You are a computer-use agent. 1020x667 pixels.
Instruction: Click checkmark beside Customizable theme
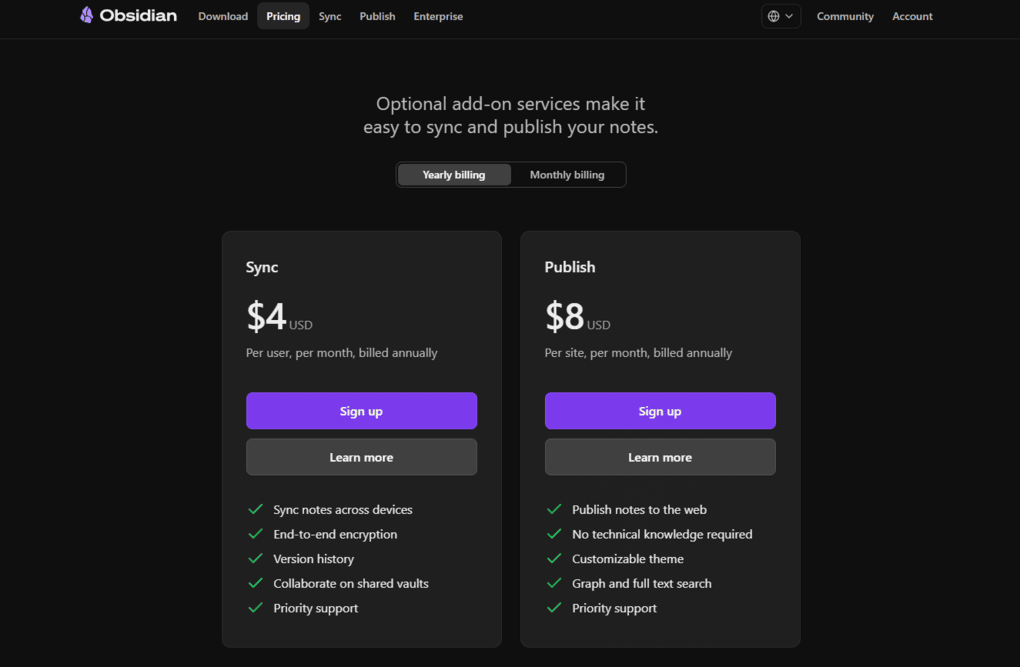554,558
